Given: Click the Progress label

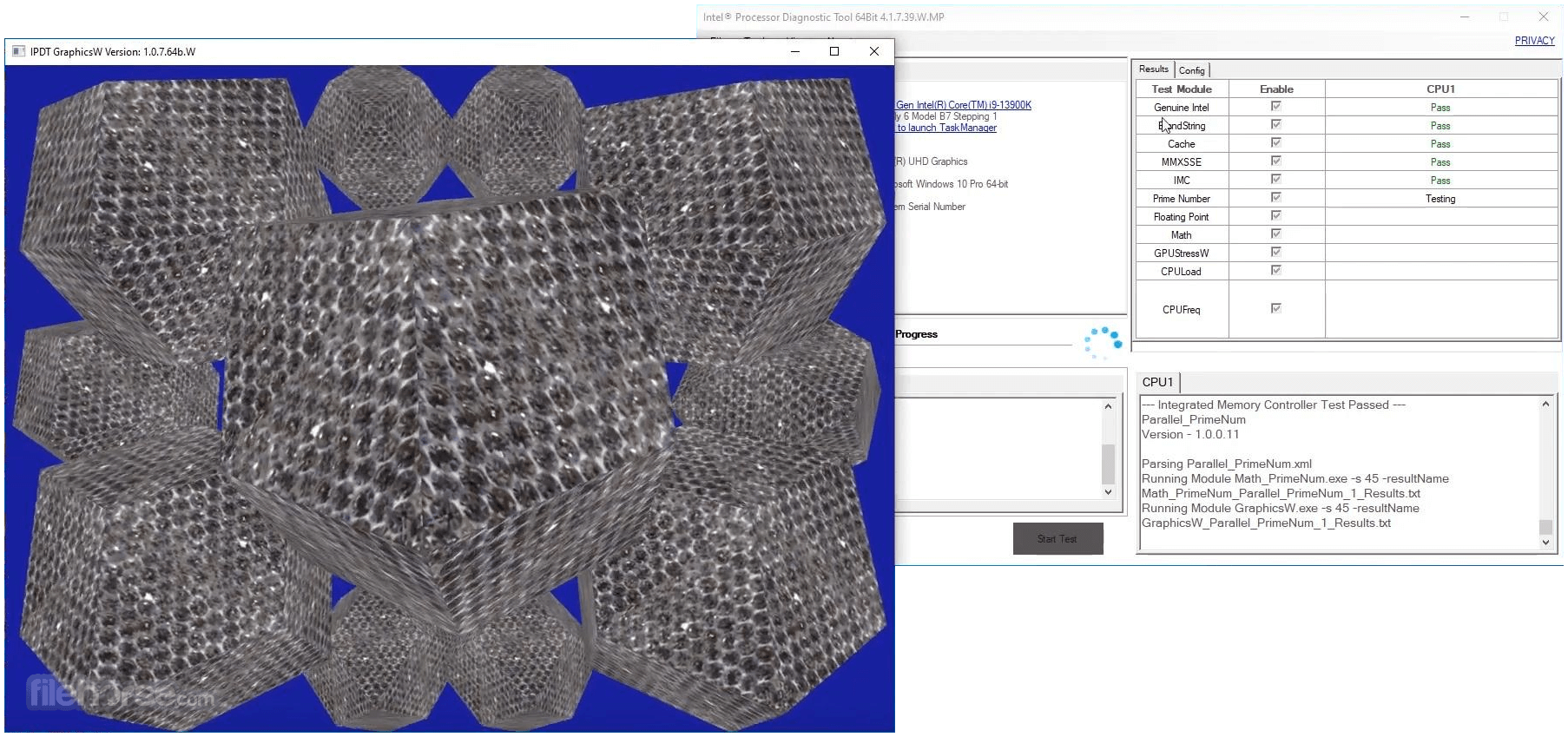Looking at the screenshot, I should [x=917, y=334].
